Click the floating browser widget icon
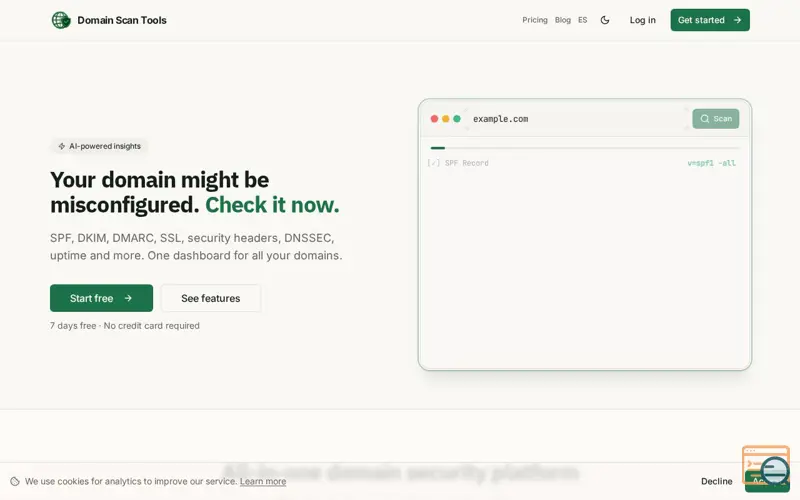Image resolution: width=800 pixels, height=500 pixels. coord(766,464)
